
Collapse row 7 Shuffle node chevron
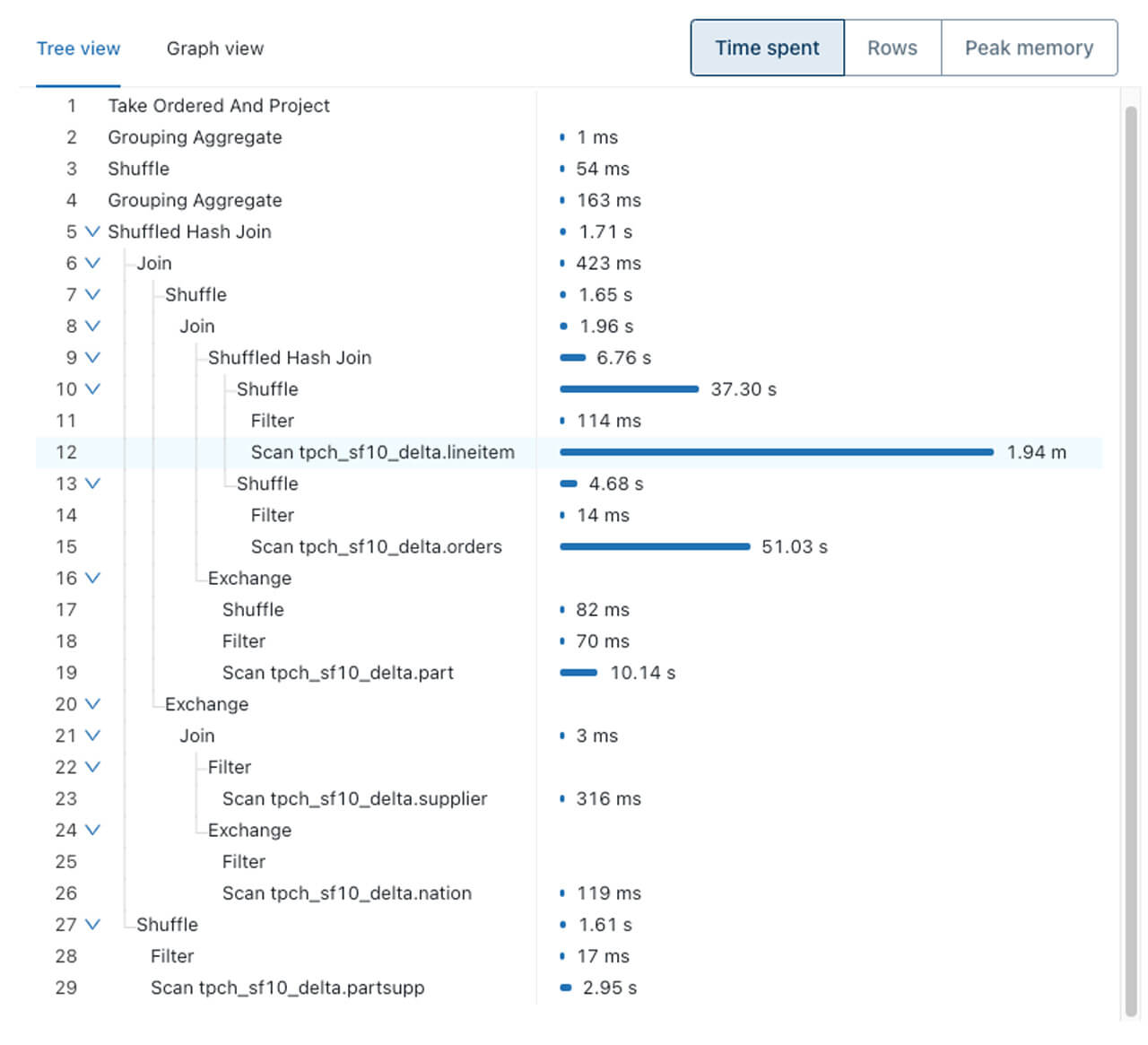(92, 294)
